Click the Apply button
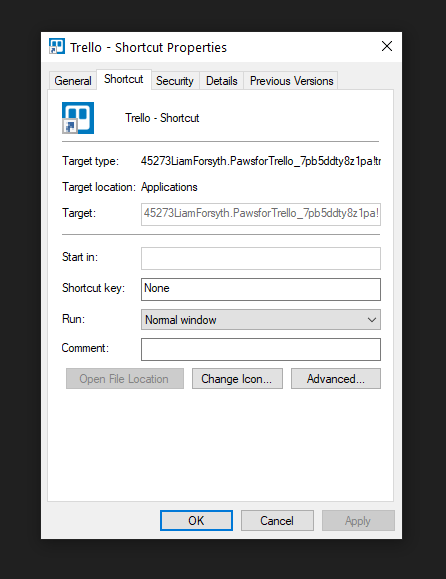 (x=358, y=521)
